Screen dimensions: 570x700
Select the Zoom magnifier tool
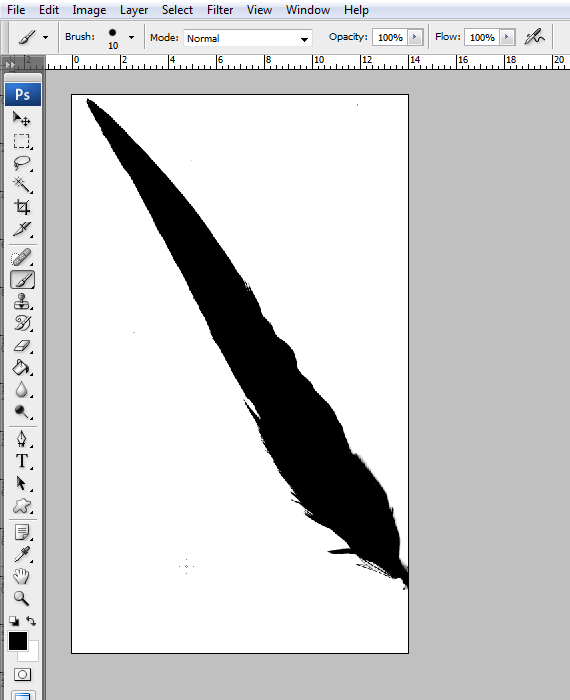pos(21,598)
